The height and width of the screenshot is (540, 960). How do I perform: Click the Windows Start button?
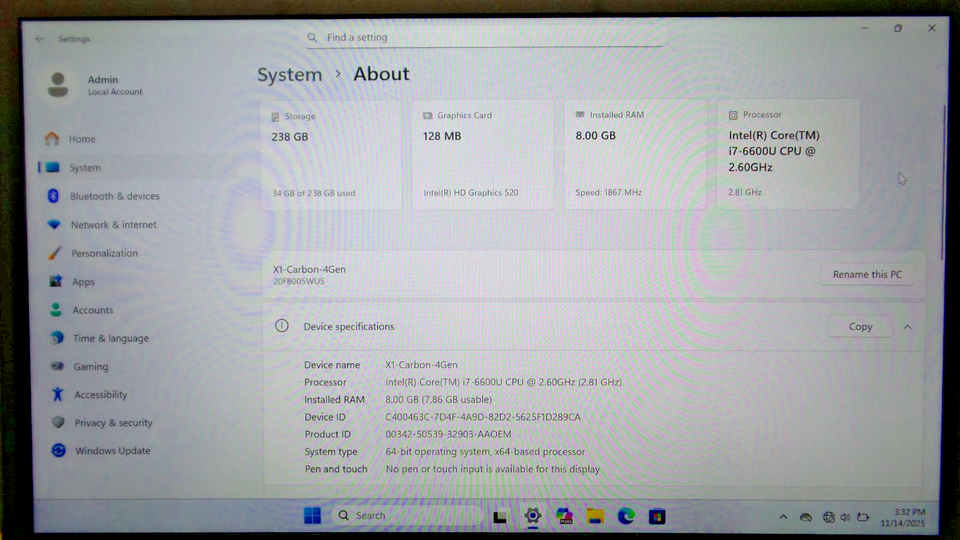point(312,516)
